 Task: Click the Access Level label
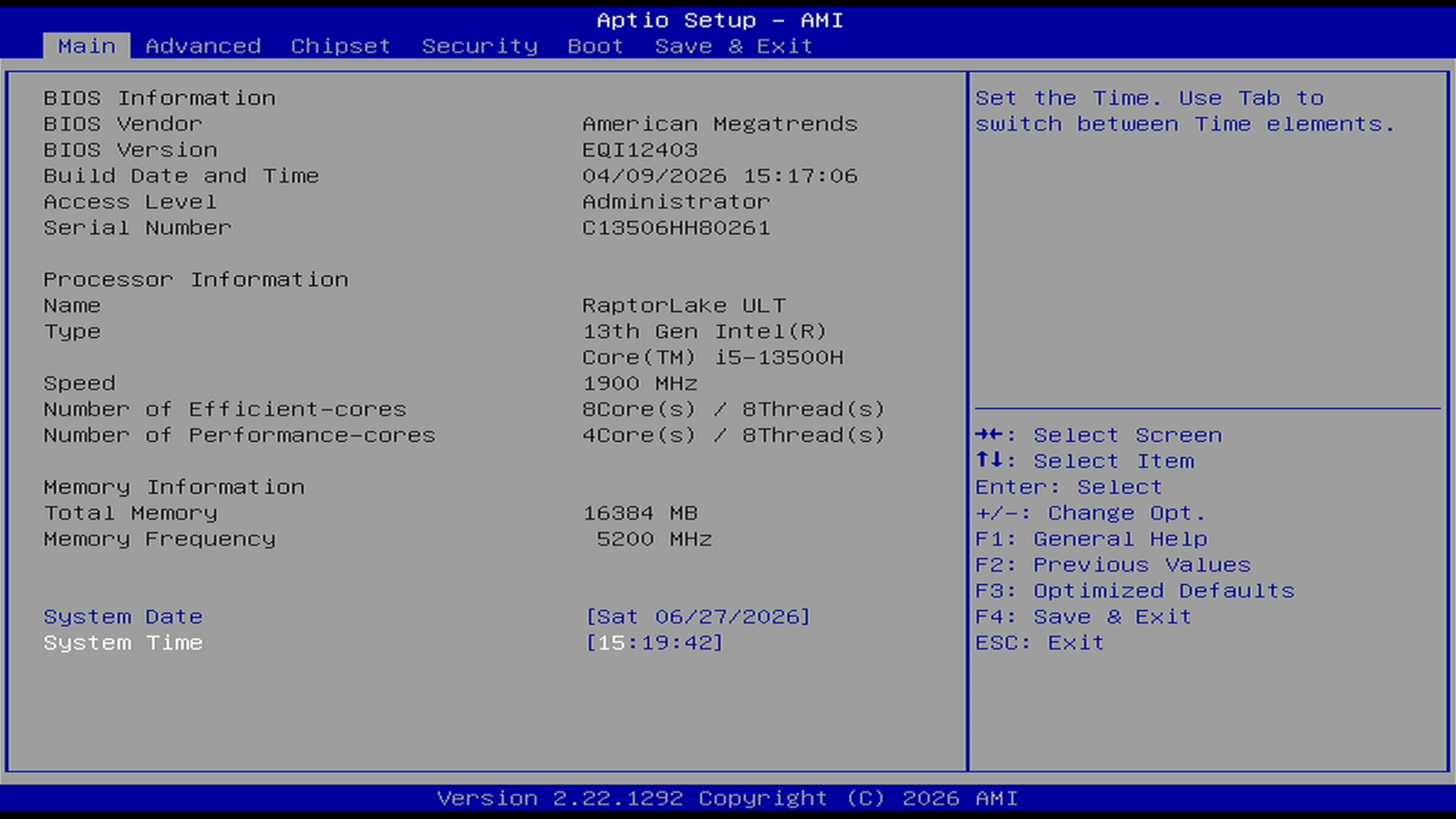130,202
